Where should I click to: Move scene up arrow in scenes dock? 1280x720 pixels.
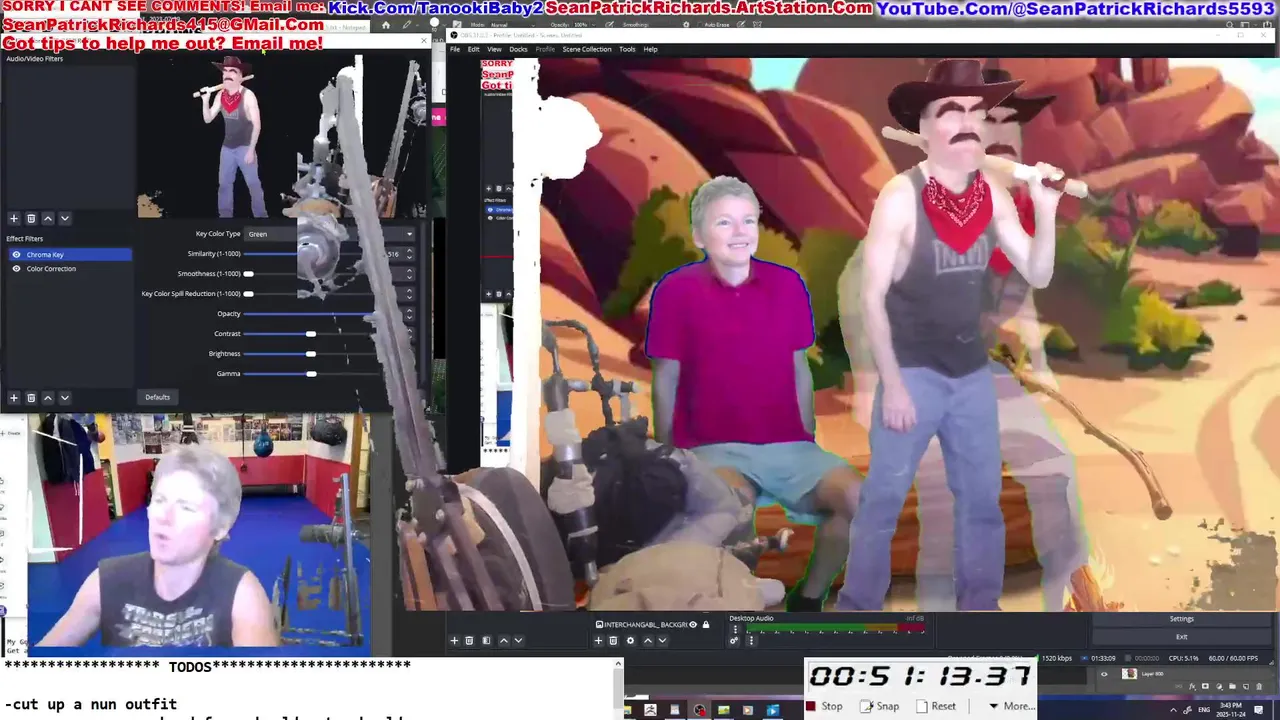coord(504,640)
